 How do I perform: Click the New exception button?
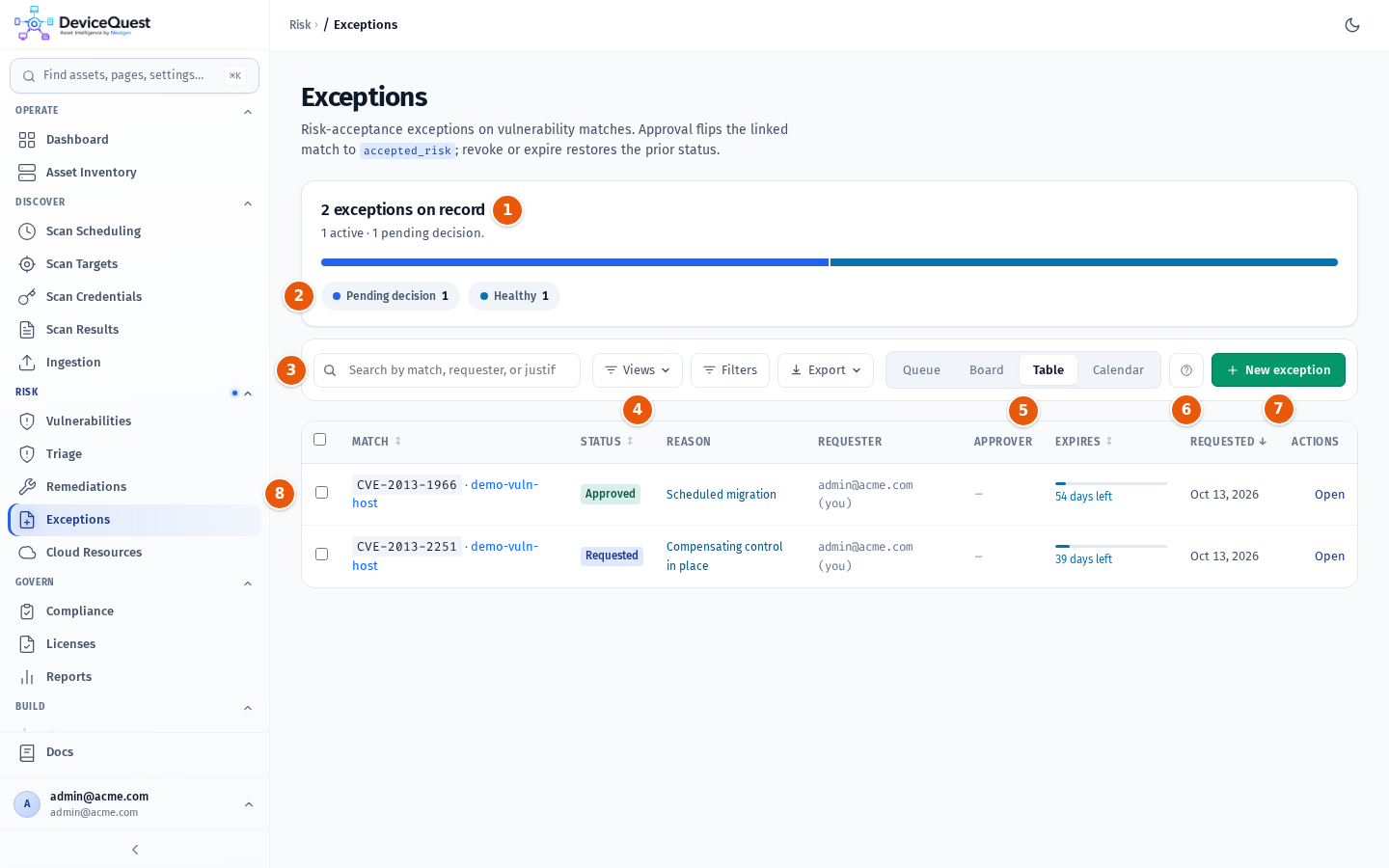click(1278, 370)
